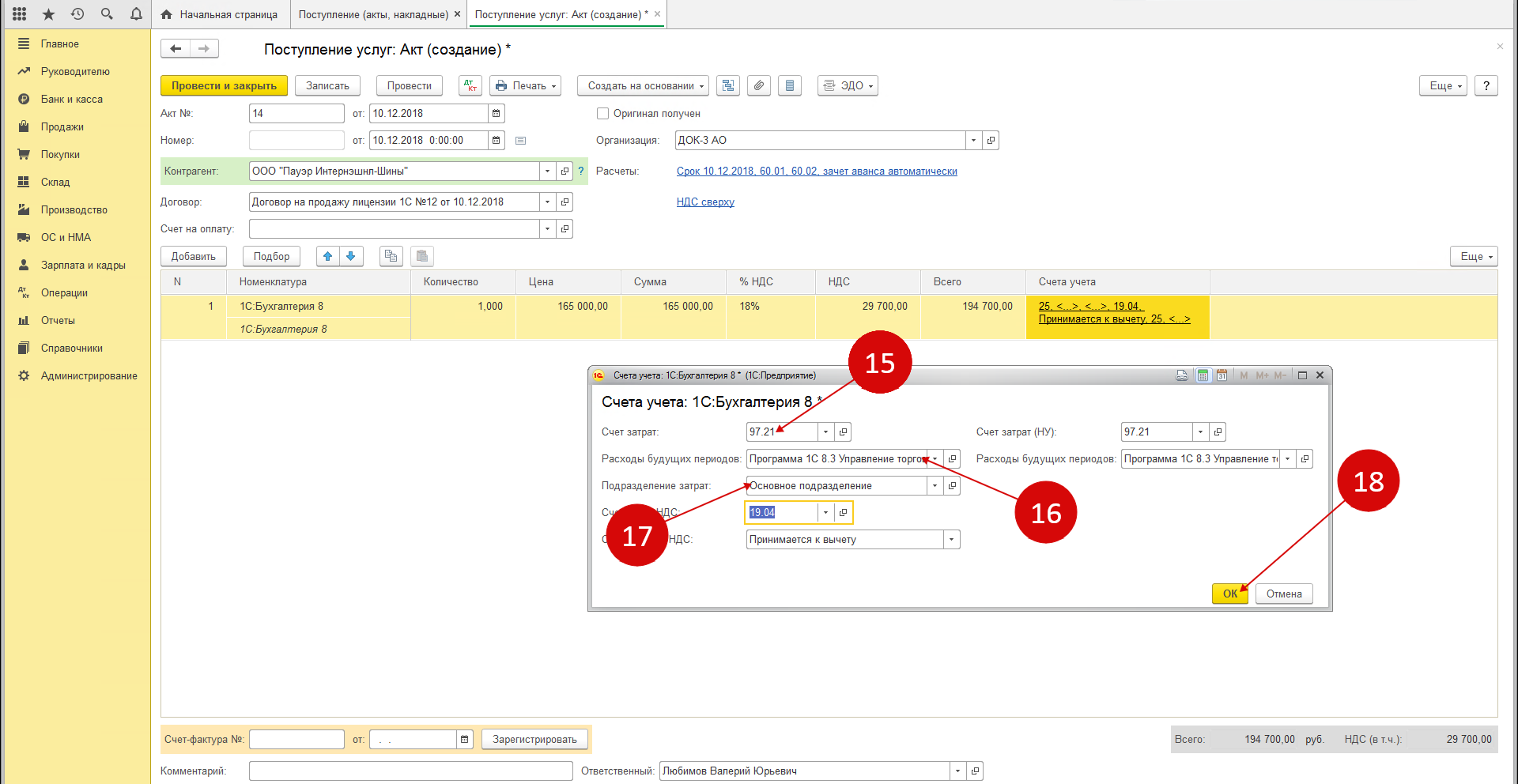Click OK in Счета учета dialog
The height and width of the screenshot is (784, 1518).
tap(1229, 594)
